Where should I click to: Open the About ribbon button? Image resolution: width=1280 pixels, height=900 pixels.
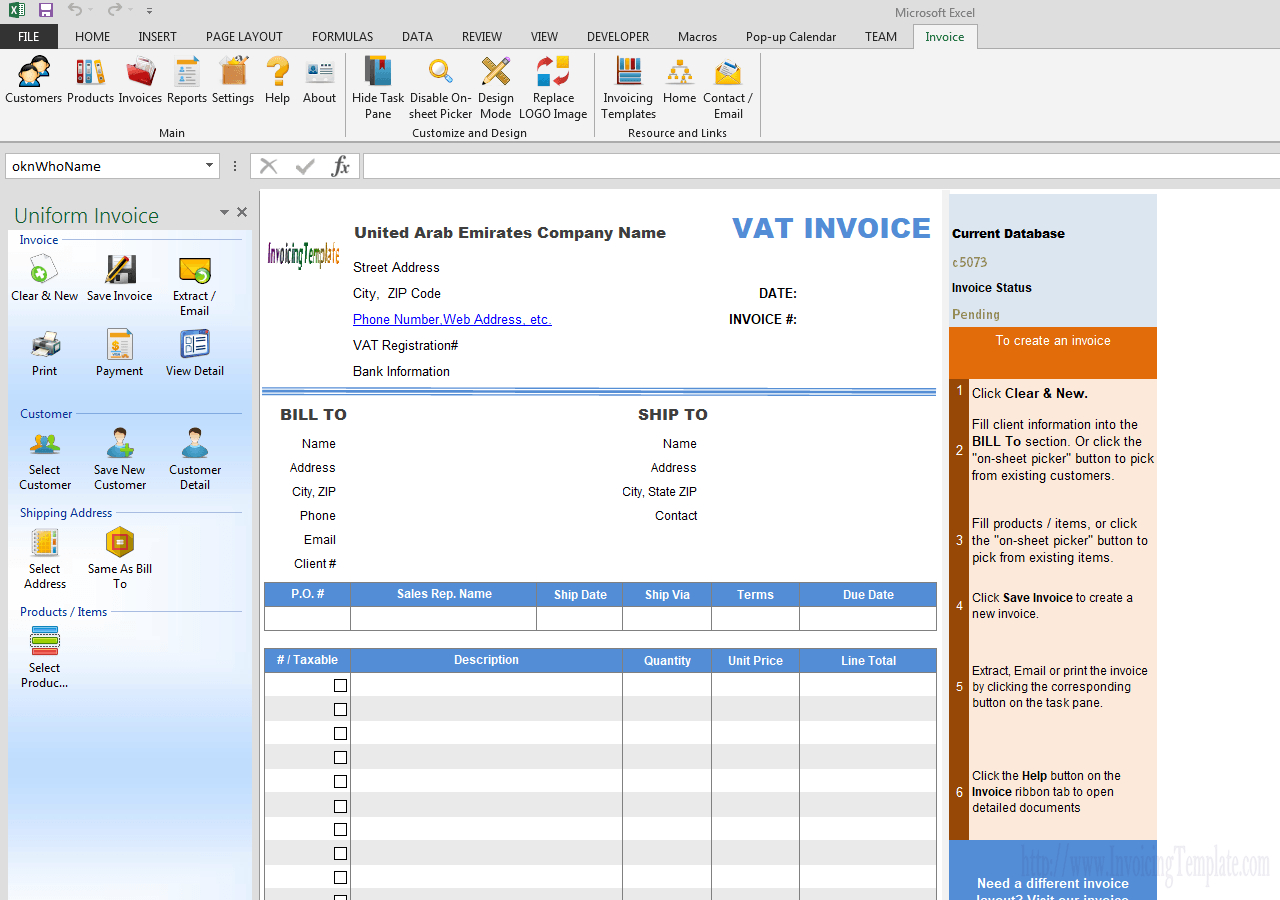[320, 80]
